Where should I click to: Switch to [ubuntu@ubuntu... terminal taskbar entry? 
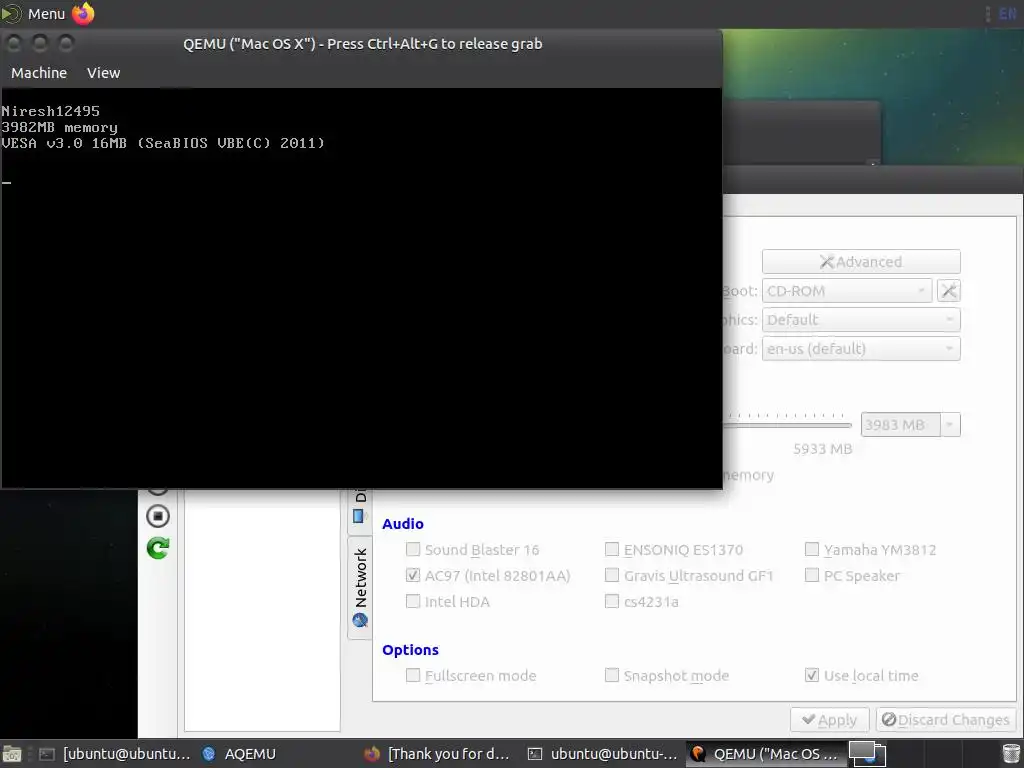114,754
